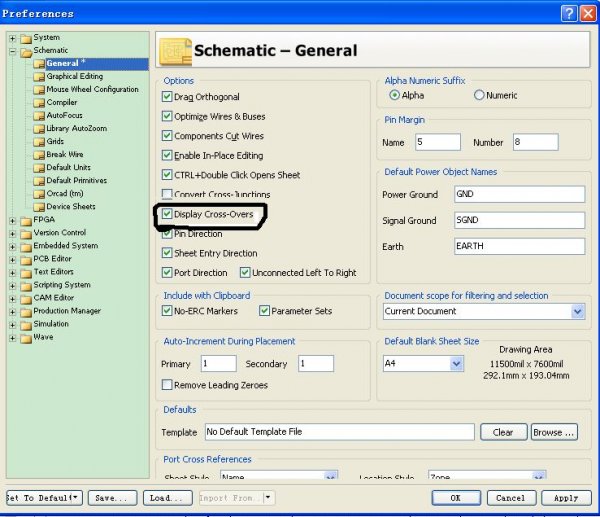Image resolution: width=600 pixels, height=517 pixels.
Task: Click the Power Ground name field
Action: point(519,194)
